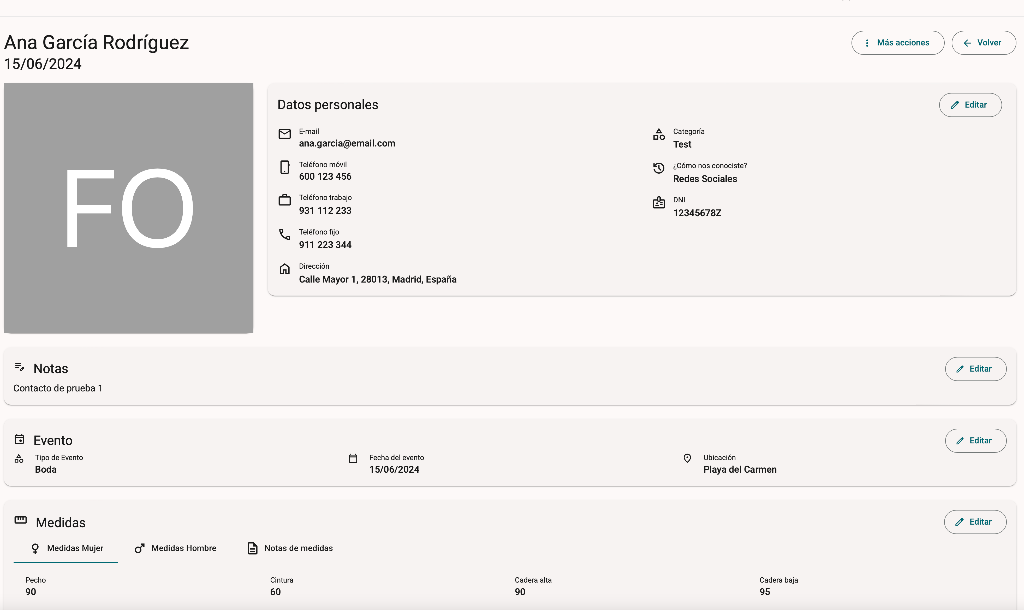Click the Ubicación map pin icon

tap(687, 458)
